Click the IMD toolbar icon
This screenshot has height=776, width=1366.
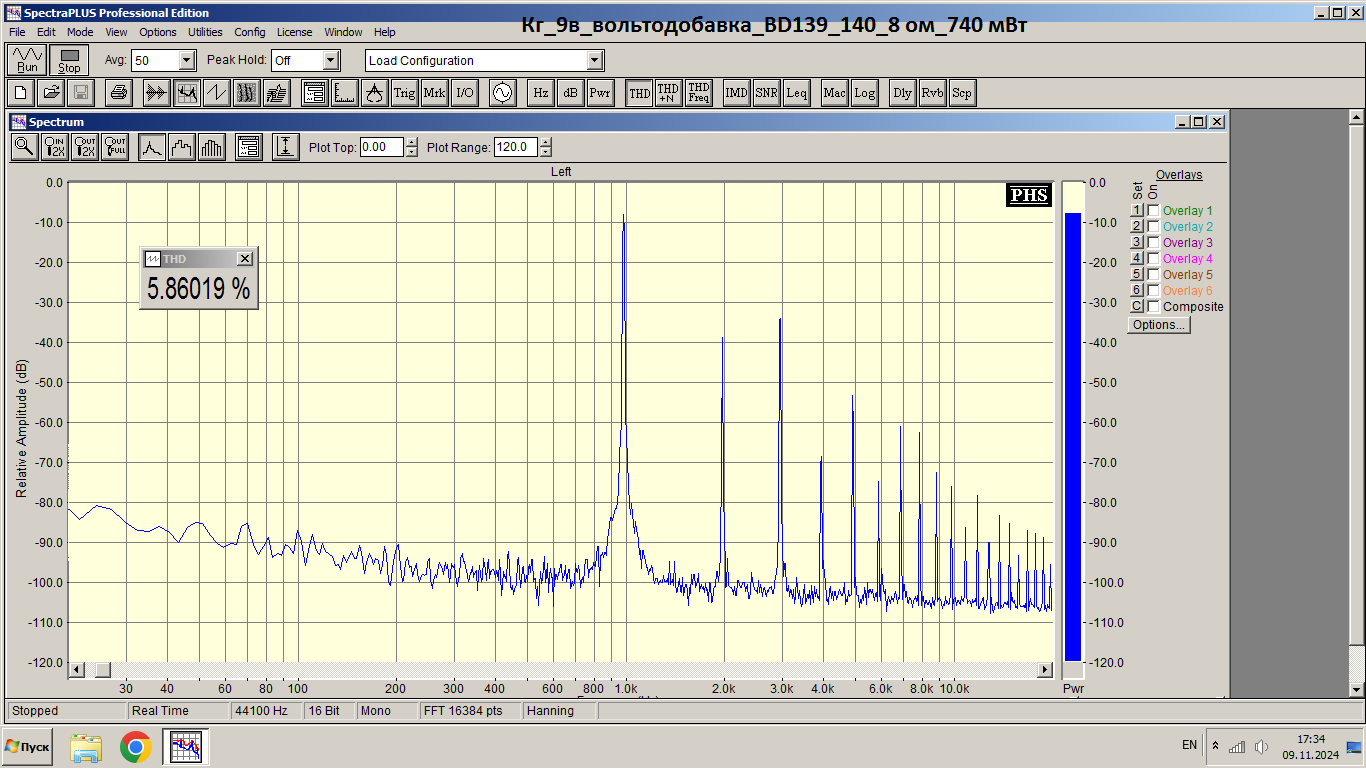tap(736, 93)
